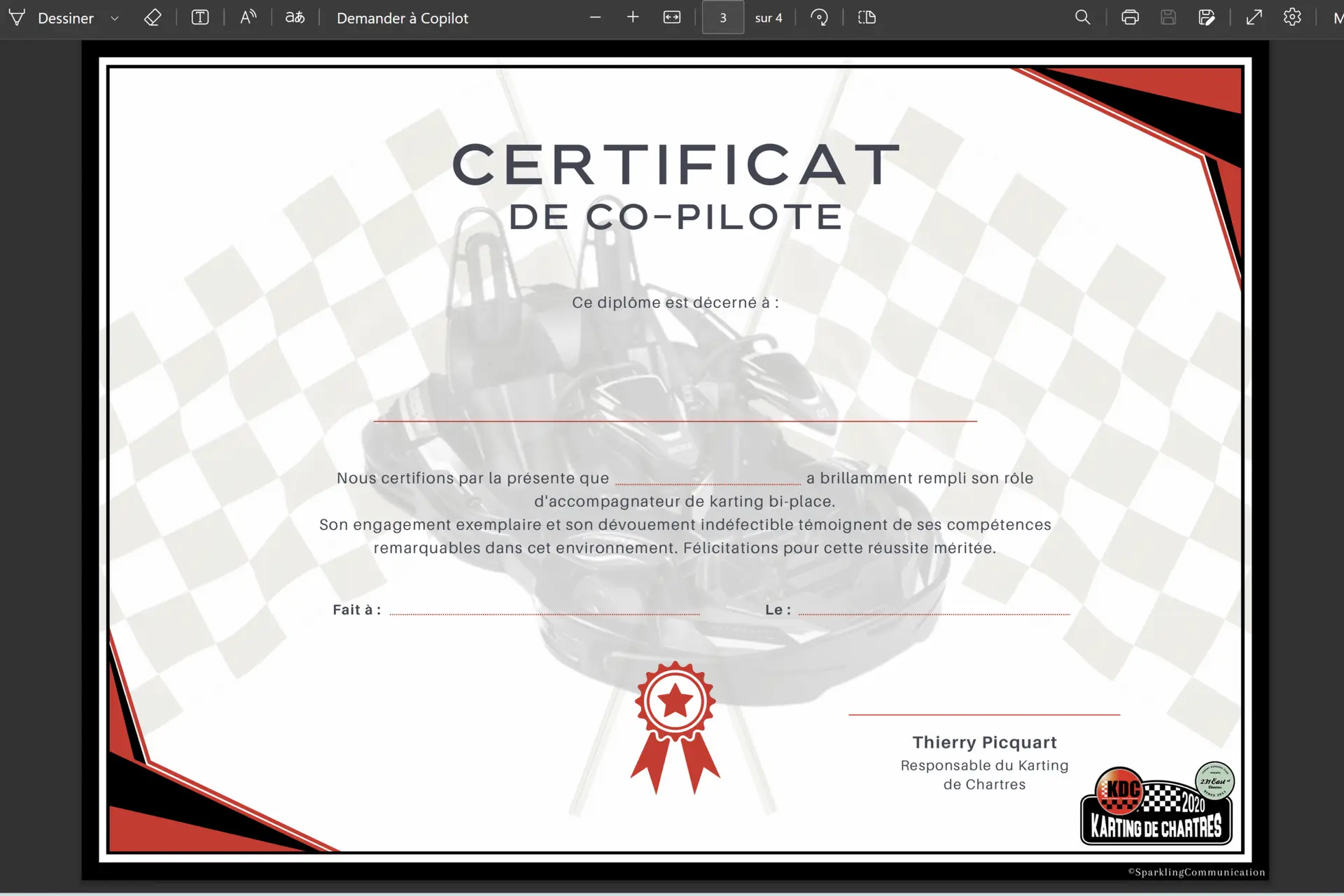The image size is (1344, 896).
Task: Activate the eraser tool
Action: 153,18
